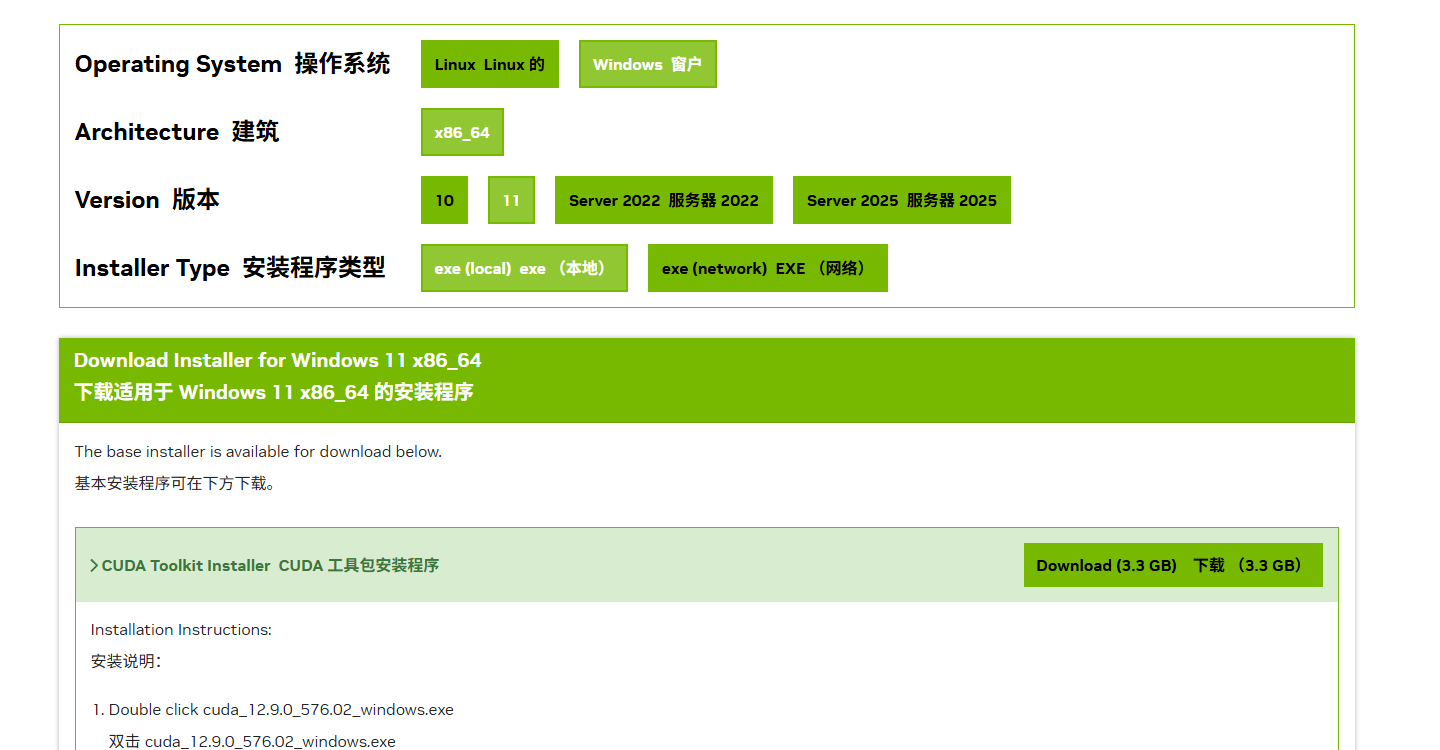Click 'Version' row label
Image resolution: width=1440 pixels, height=750 pixels.
(117, 200)
